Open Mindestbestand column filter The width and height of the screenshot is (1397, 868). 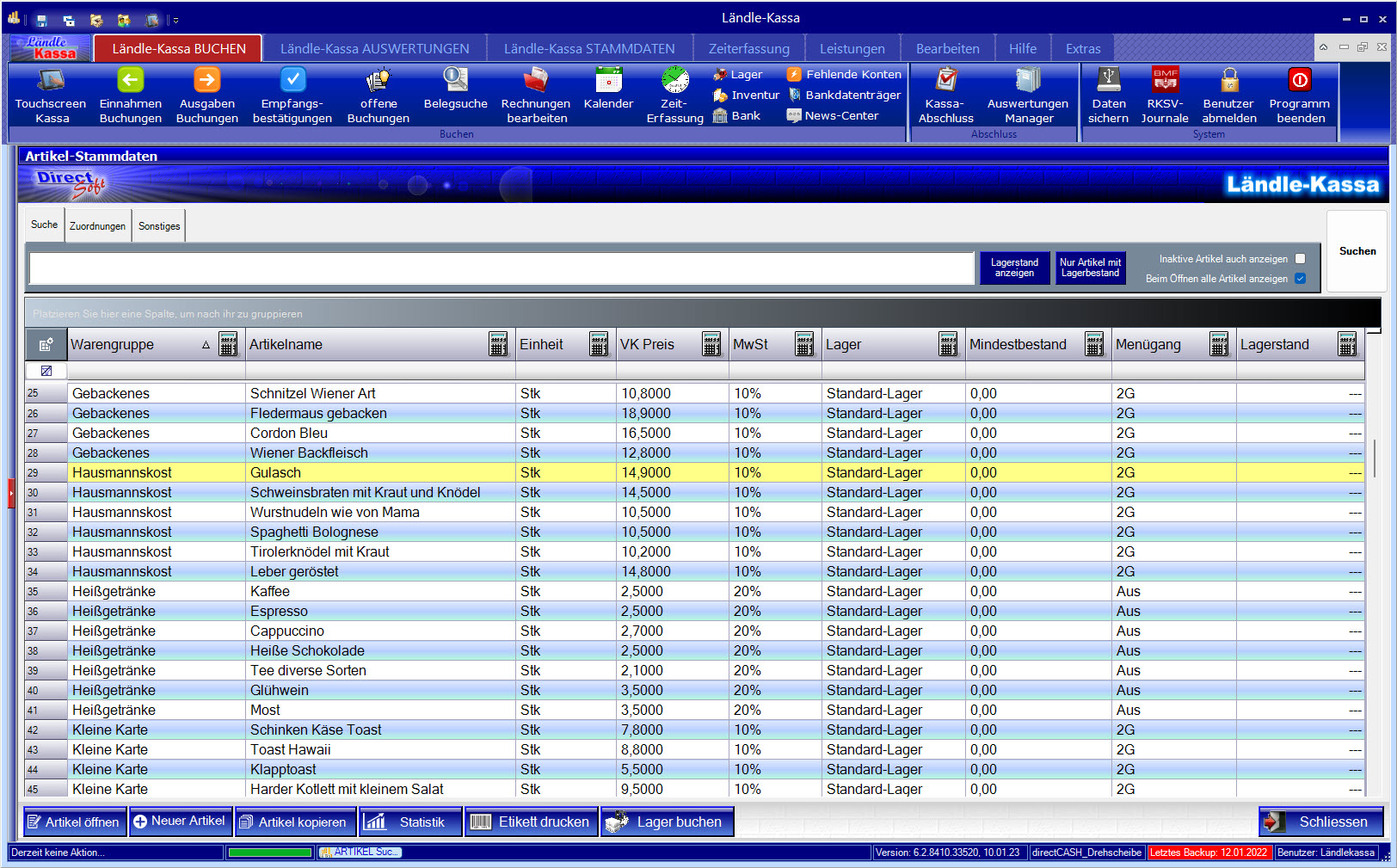[1094, 345]
